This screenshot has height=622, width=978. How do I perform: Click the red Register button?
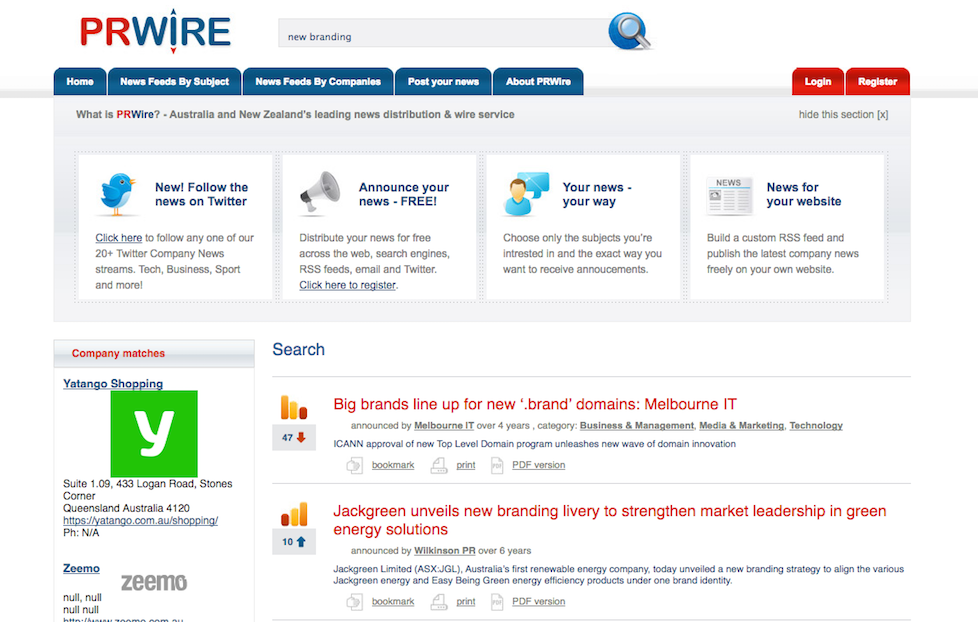(x=878, y=82)
